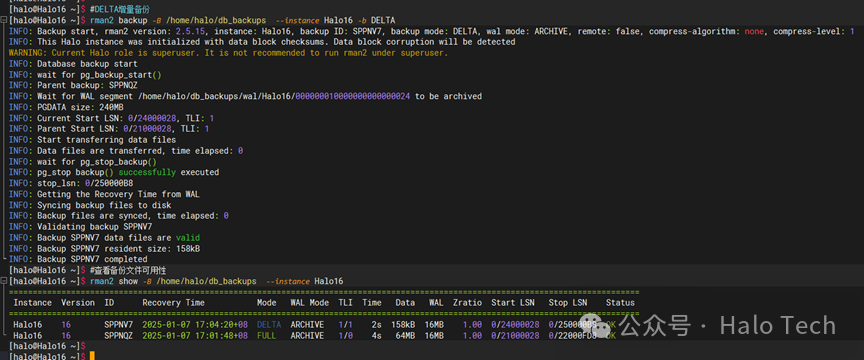The image size is (864, 360).
Task: Click the 'TLI' column header
Action: (345, 303)
